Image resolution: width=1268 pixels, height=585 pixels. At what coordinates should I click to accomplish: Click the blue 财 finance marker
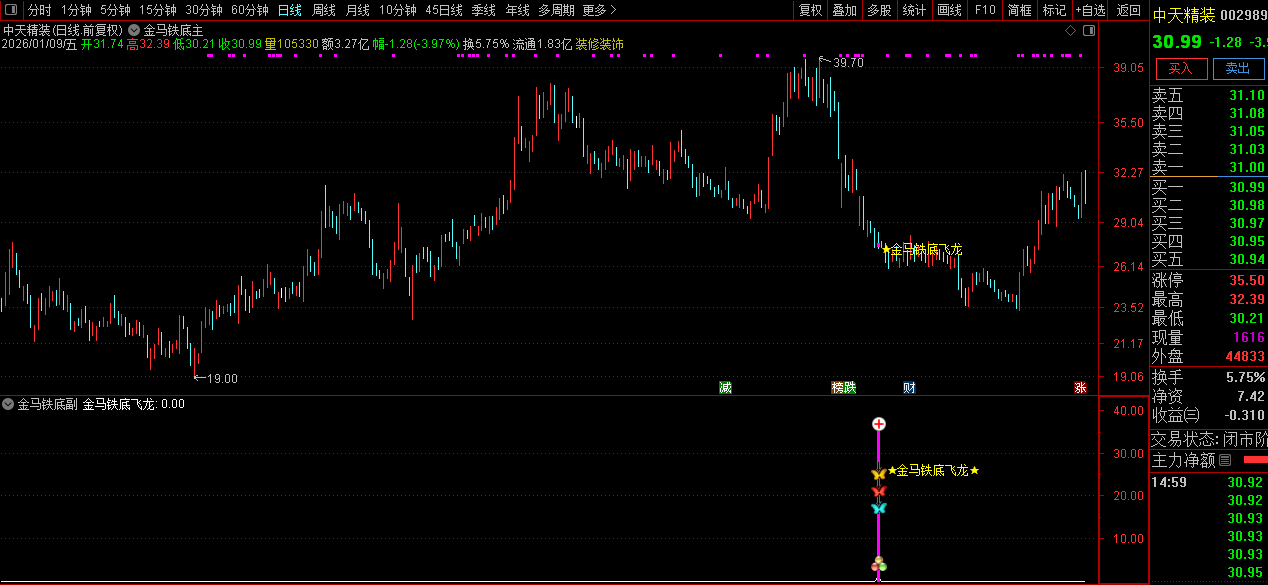909,388
